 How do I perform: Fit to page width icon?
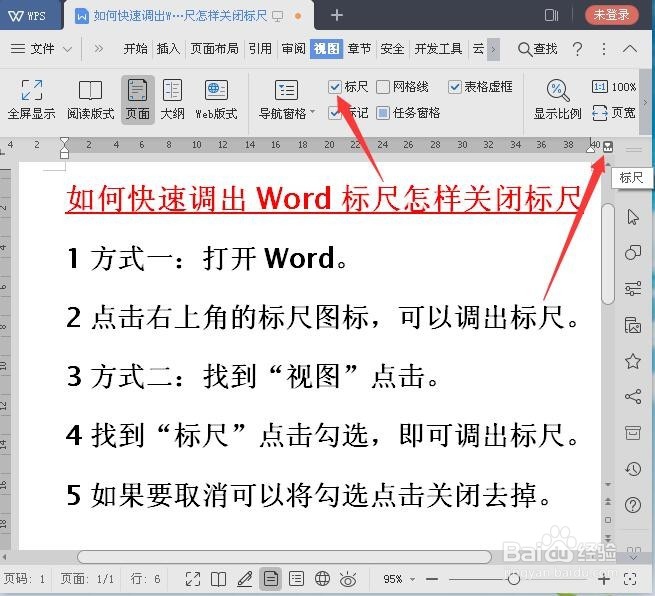(599, 113)
